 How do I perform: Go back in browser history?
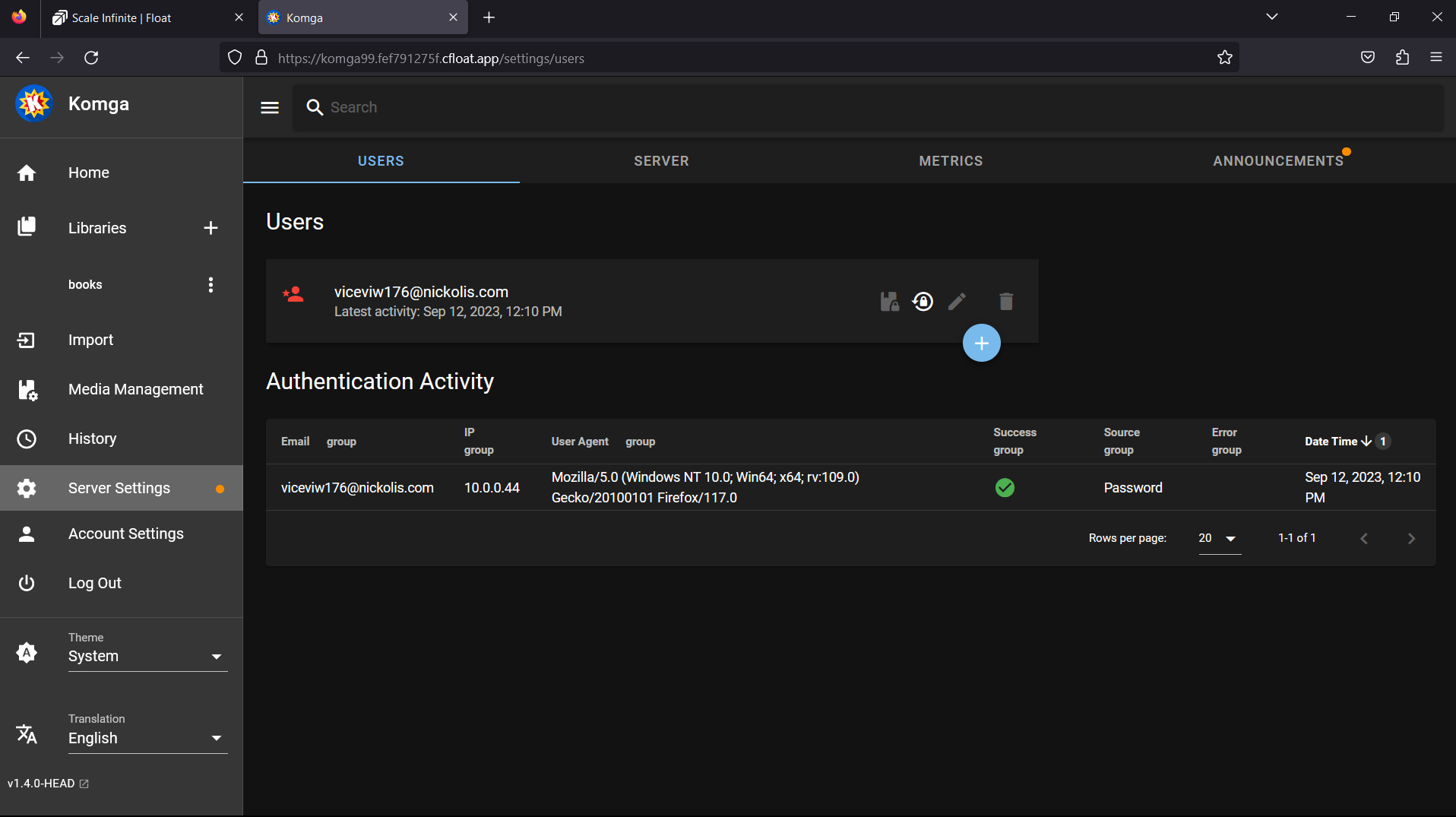click(23, 58)
